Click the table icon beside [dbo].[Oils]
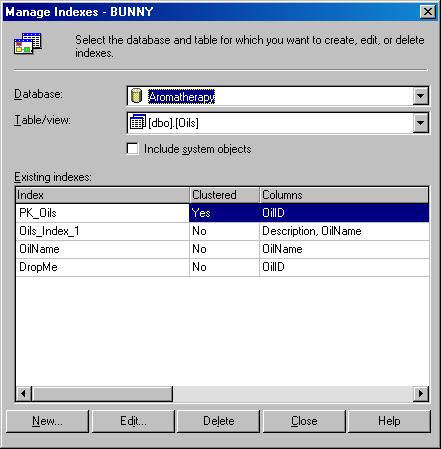Viewport: 441px width, 449px height. coord(137,122)
